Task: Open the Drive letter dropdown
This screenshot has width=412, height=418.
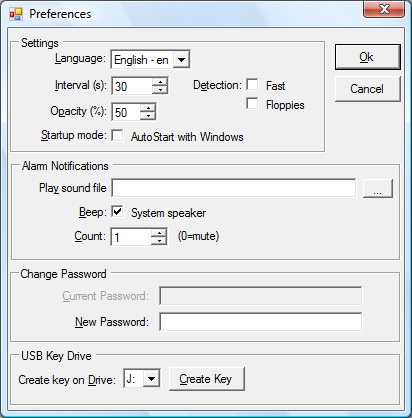Action: 151,378
